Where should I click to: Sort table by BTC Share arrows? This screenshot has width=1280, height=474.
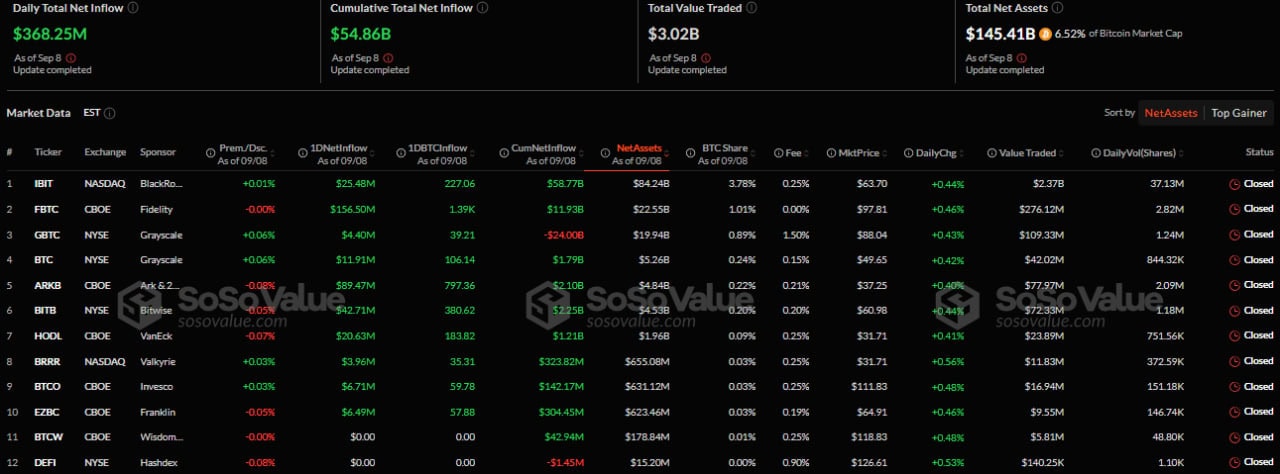[752, 153]
